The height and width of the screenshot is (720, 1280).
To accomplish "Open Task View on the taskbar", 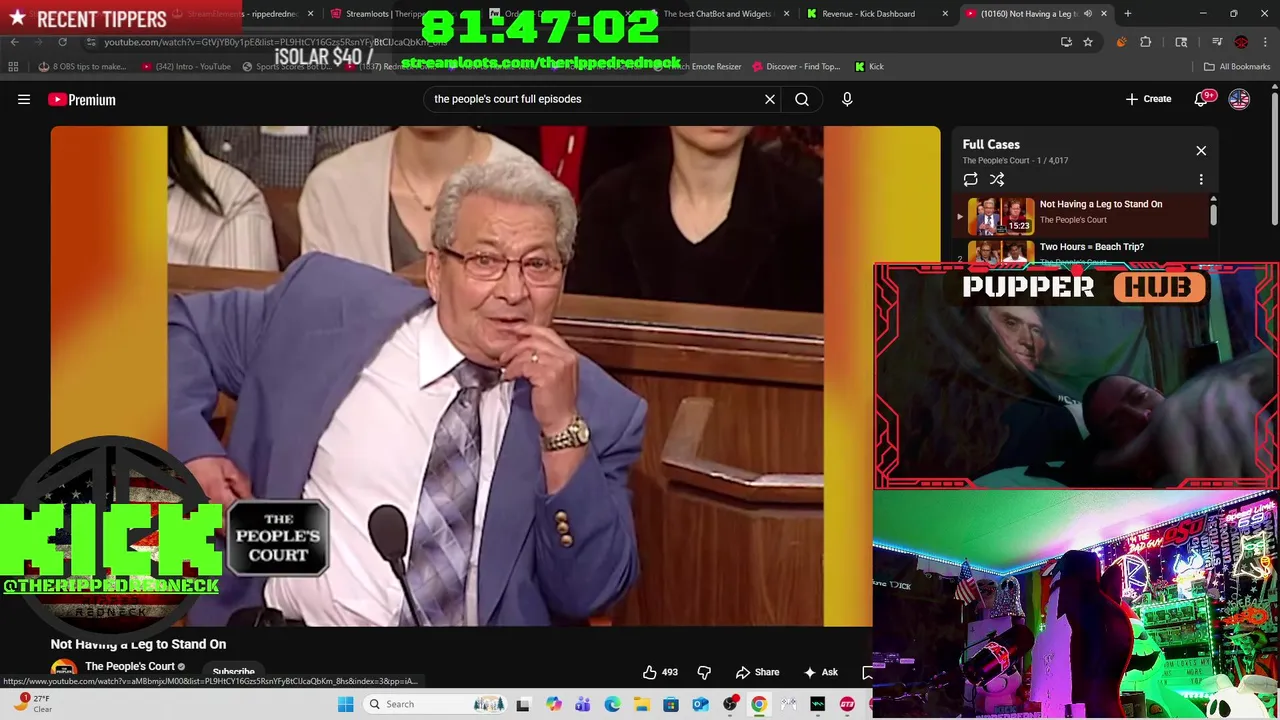I will (523, 704).
